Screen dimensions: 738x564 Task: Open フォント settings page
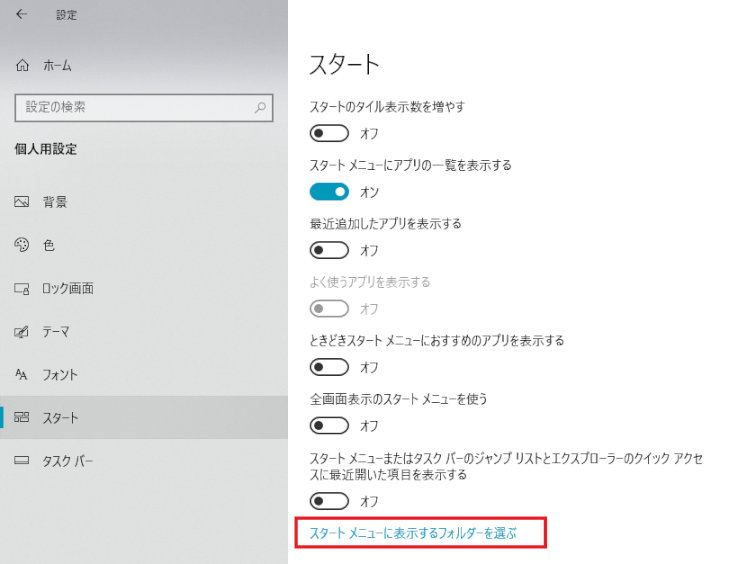pyautogui.click(x=144, y=375)
